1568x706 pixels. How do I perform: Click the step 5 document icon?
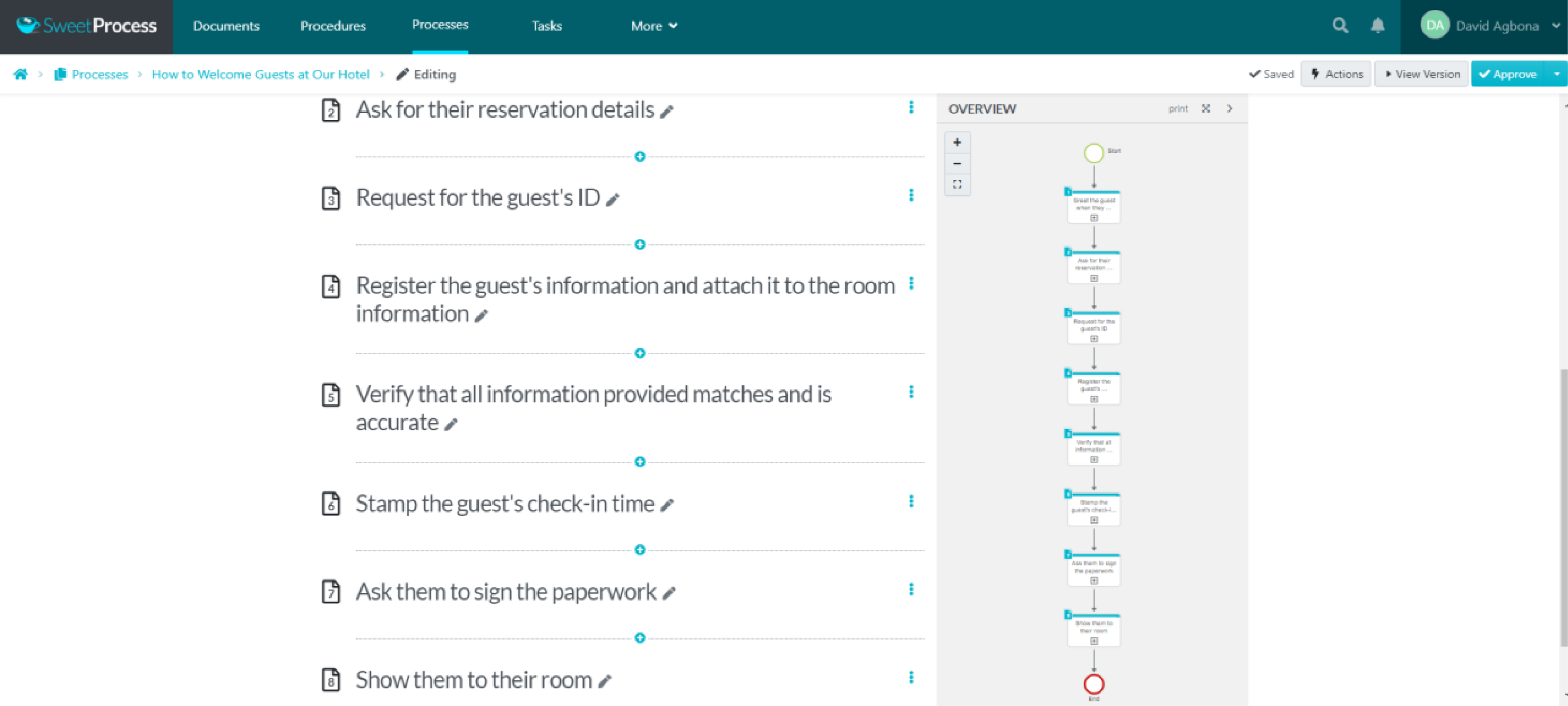tap(330, 395)
